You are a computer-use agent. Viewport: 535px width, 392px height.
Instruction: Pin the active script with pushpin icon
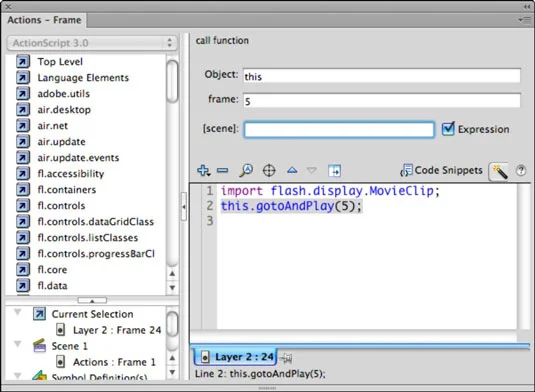286,358
